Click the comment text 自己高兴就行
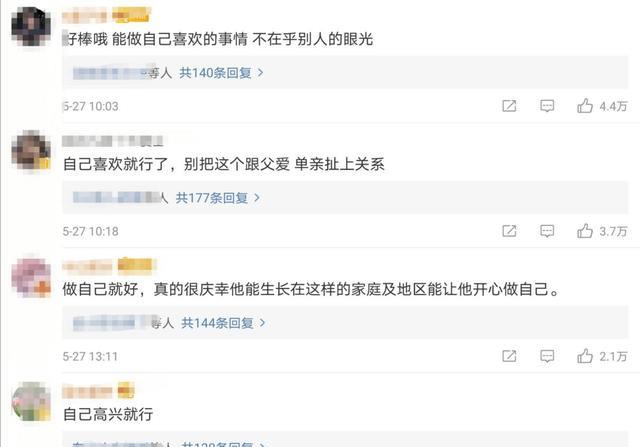Screen dimensions: 640x447 click(108, 413)
